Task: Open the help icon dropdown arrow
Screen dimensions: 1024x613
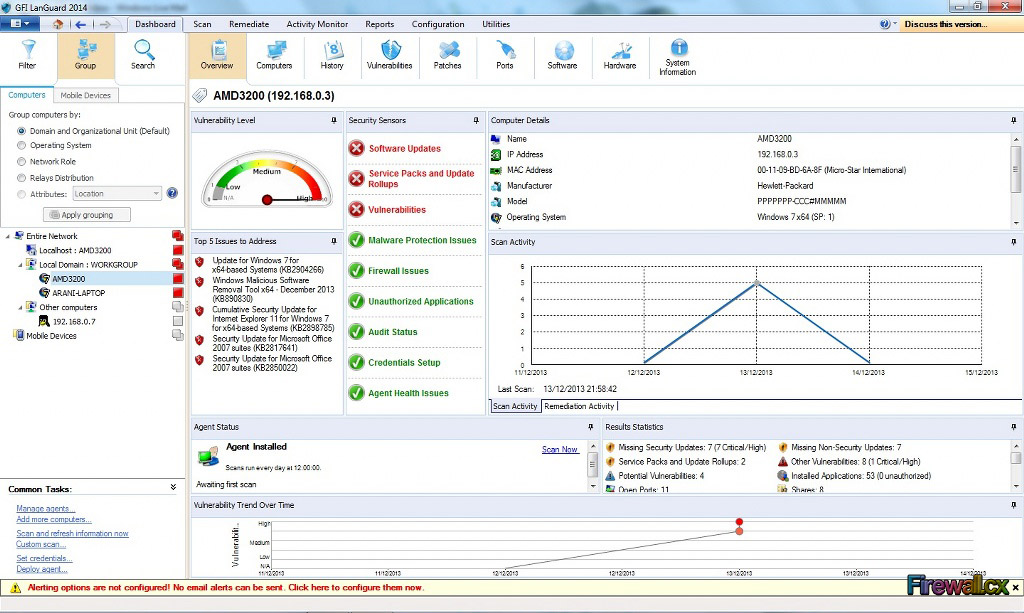Action: (x=894, y=24)
